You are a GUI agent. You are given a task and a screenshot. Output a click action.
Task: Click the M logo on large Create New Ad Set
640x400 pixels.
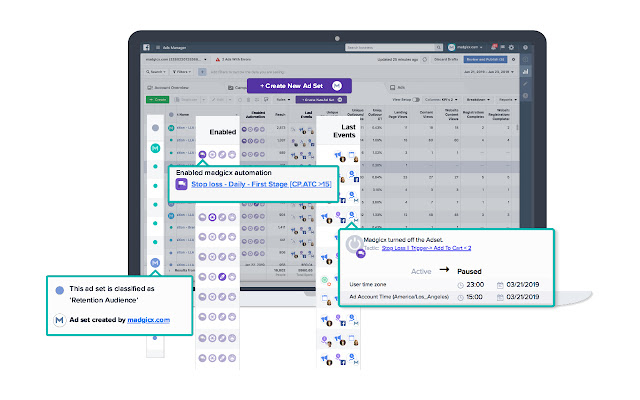pos(337,86)
